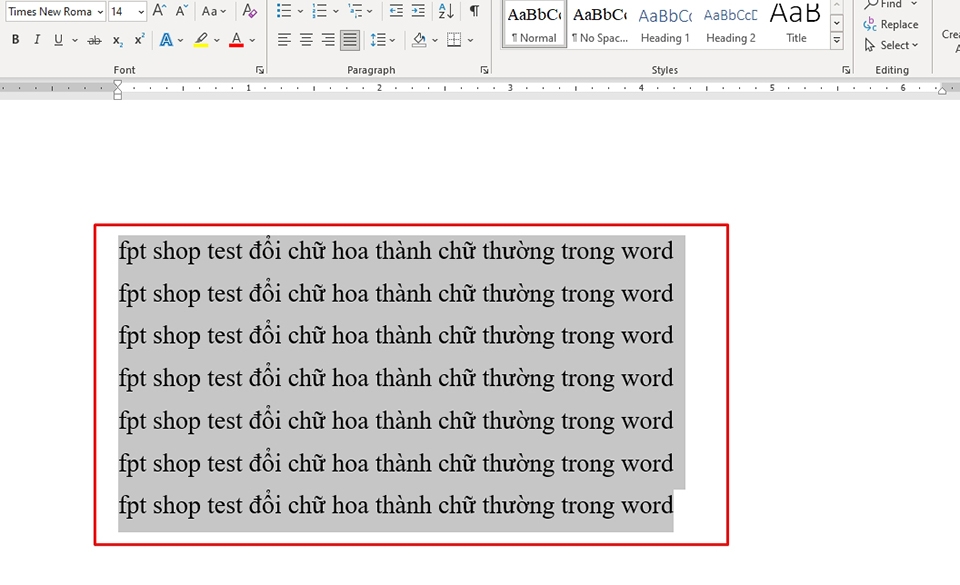Apply the Heading 1 style

tap(665, 25)
